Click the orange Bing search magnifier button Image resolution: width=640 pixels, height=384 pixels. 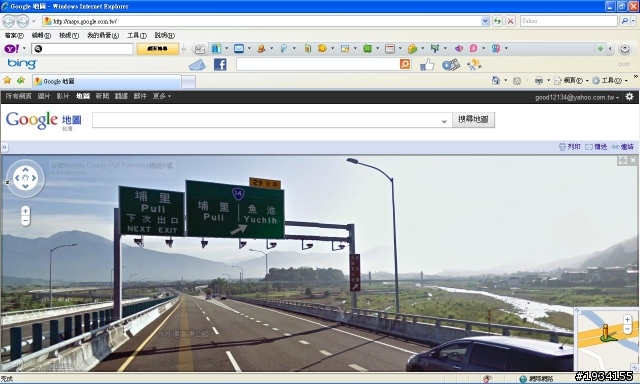coord(405,64)
